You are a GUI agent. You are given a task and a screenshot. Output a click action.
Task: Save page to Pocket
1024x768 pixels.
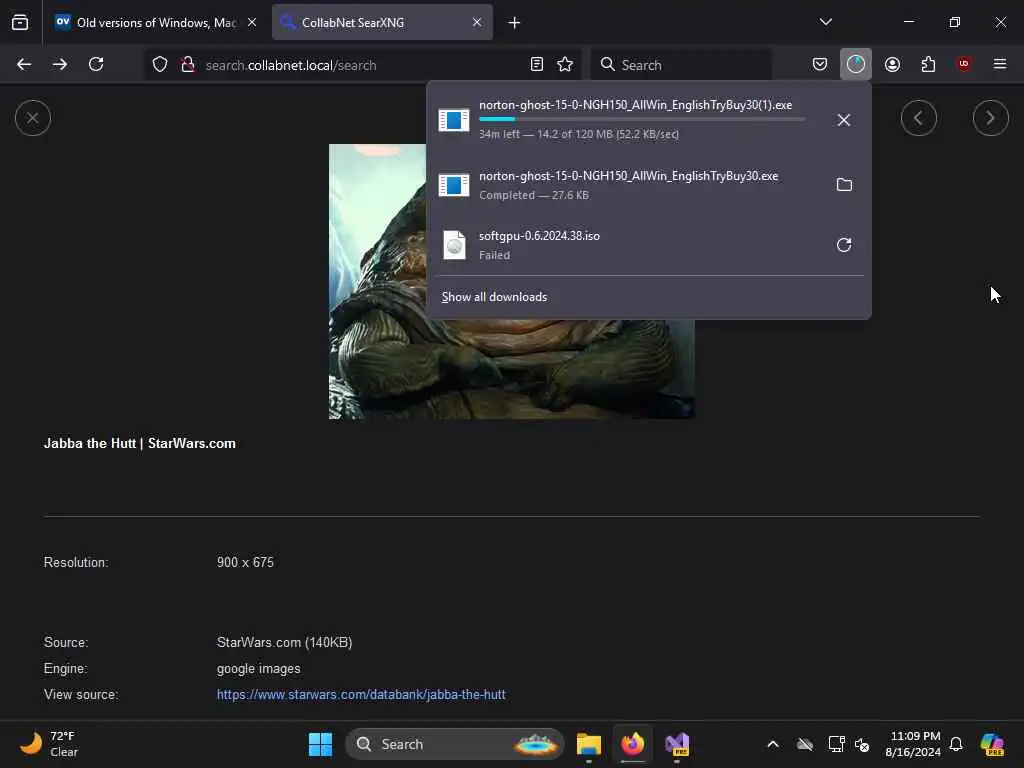pyautogui.click(x=820, y=64)
